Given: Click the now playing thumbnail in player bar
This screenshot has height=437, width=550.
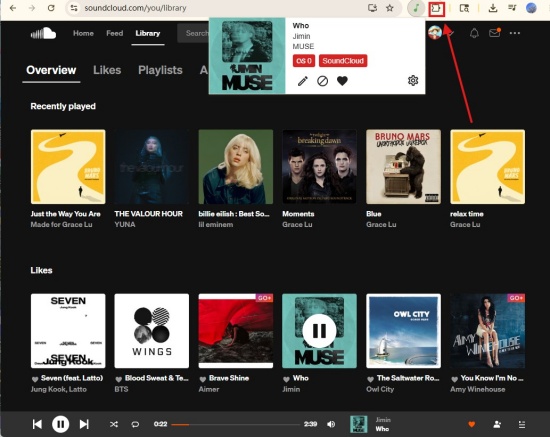Looking at the screenshot, I should tap(359, 424).
